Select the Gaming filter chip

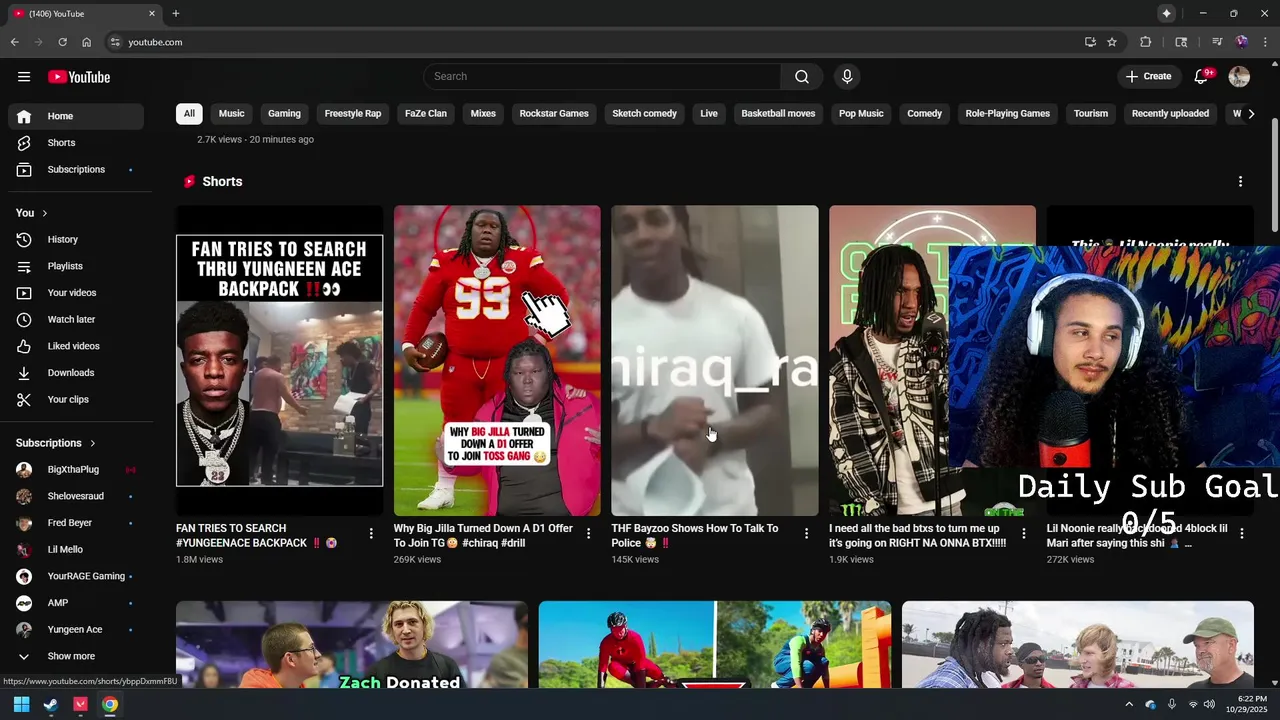pyautogui.click(x=284, y=114)
